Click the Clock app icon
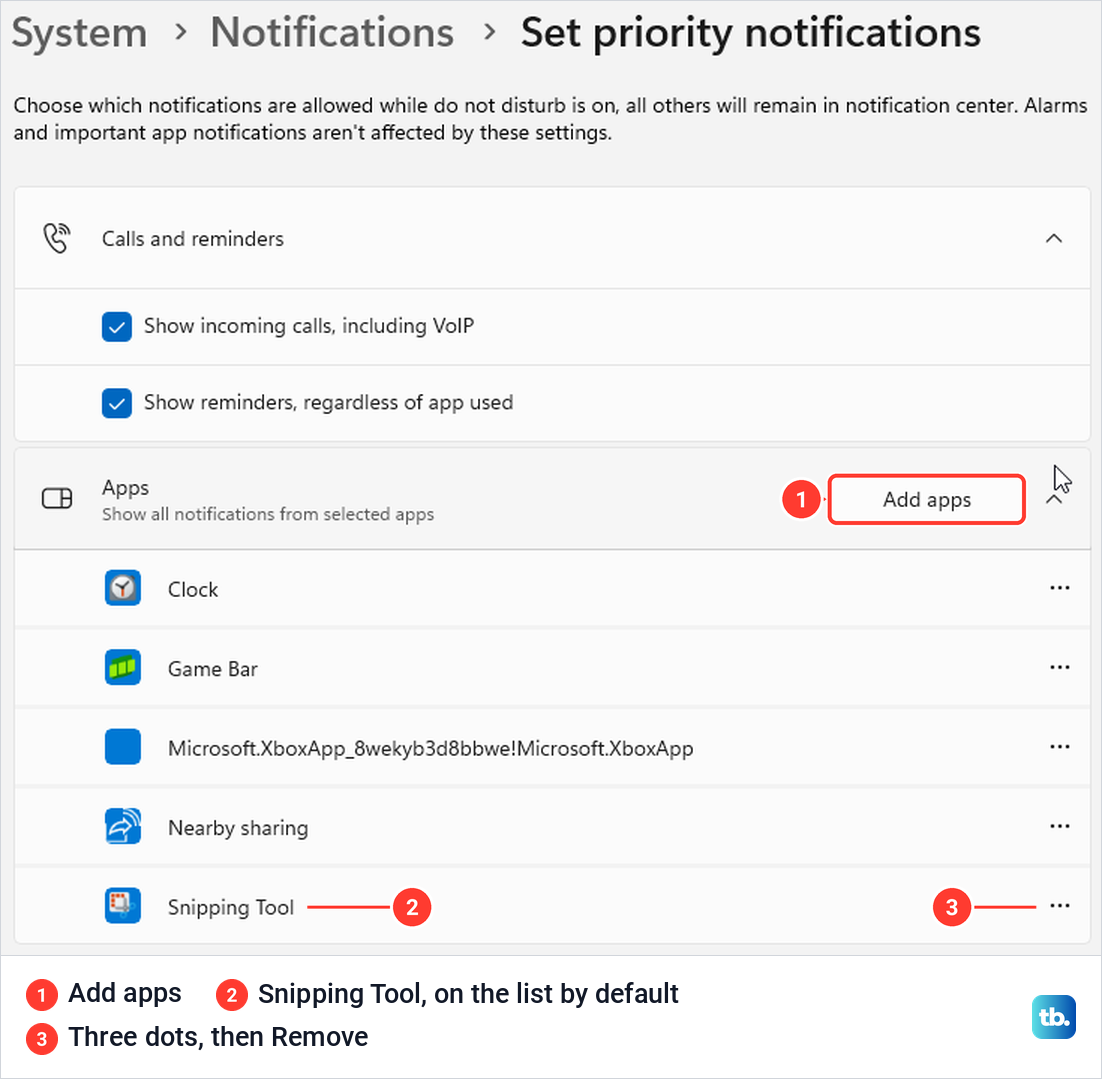The width and height of the screenshot is (1102, 1079). (122, 588)
